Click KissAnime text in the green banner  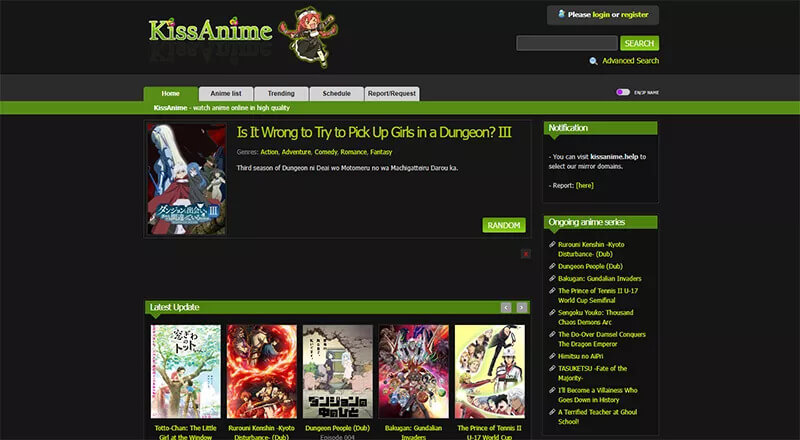click(x=170, y=108)
